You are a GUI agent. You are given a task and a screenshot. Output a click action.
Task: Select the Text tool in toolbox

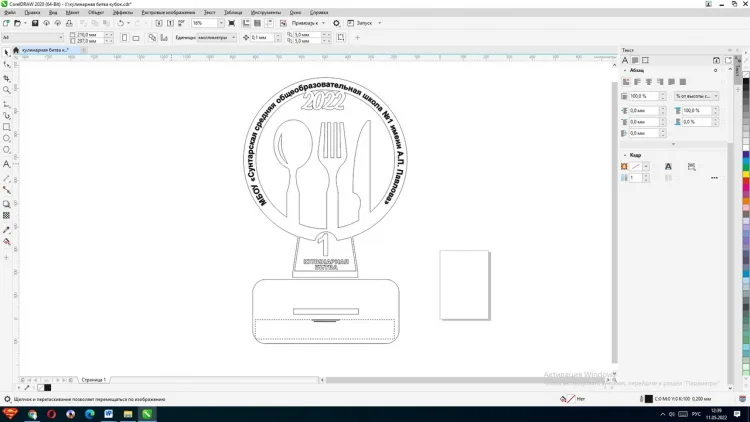pos(6,164)
